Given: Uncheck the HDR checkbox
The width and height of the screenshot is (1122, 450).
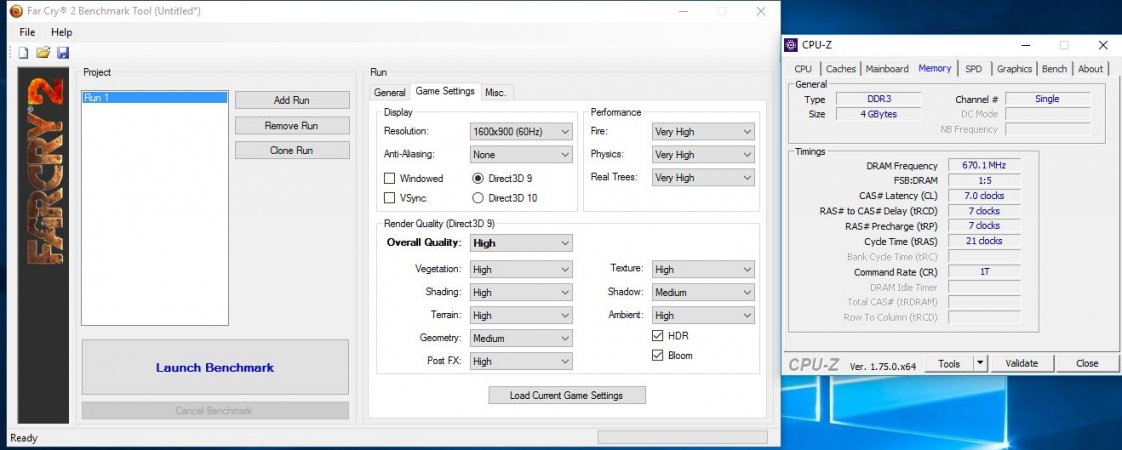Looking at the screenshot, I should (658, 336).
